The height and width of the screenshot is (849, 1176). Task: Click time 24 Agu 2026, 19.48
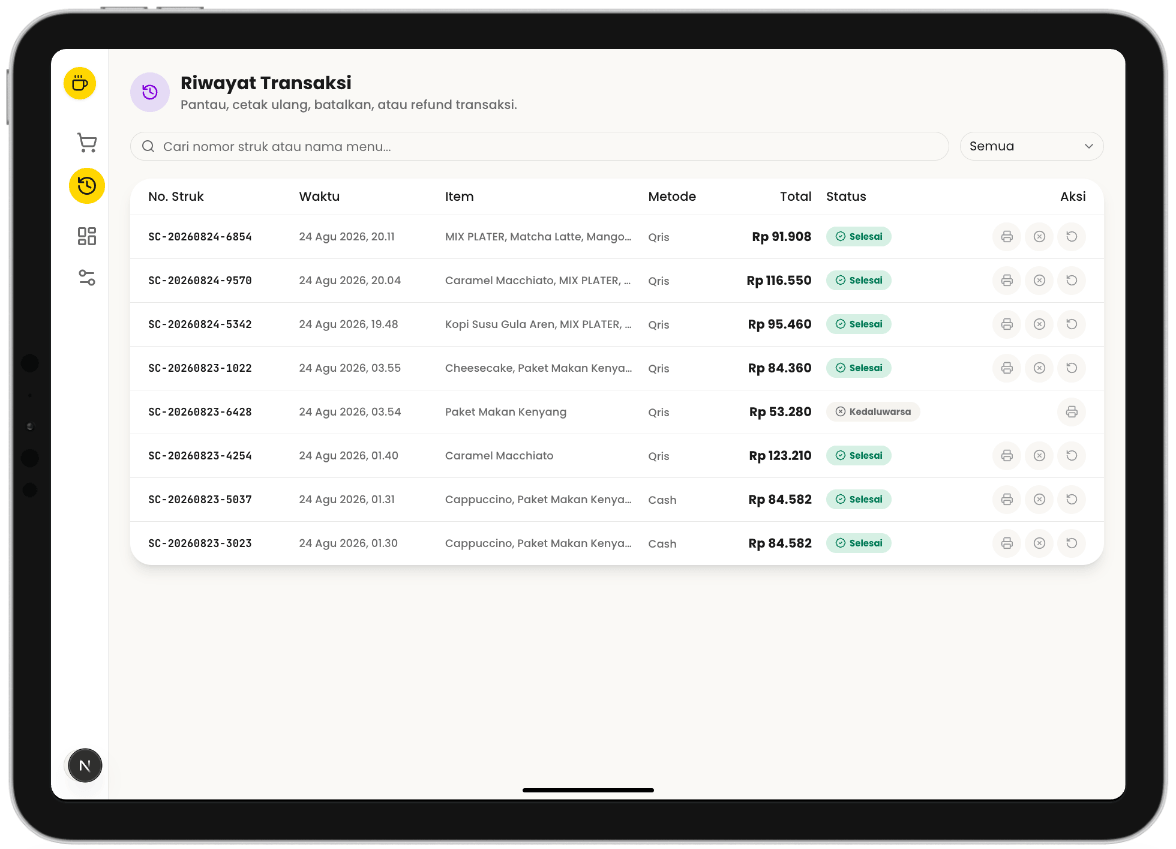(348, 325)
